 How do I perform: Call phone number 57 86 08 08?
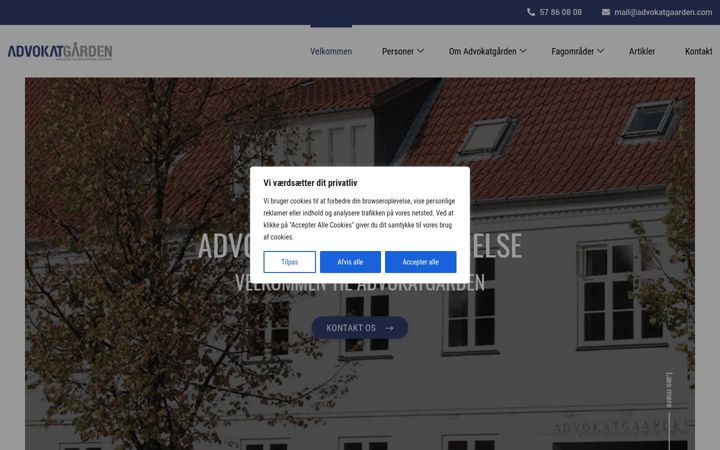pyautogui.click(x=561, y=12)
